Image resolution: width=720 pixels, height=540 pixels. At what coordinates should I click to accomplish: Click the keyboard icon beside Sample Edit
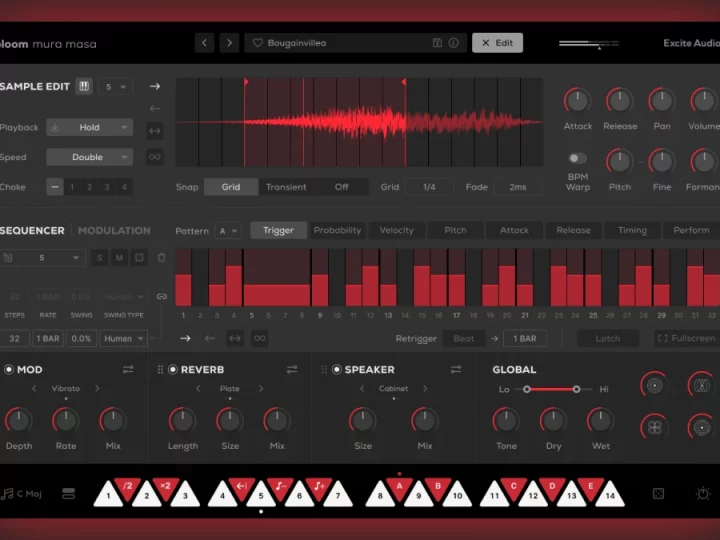point(84,86)
